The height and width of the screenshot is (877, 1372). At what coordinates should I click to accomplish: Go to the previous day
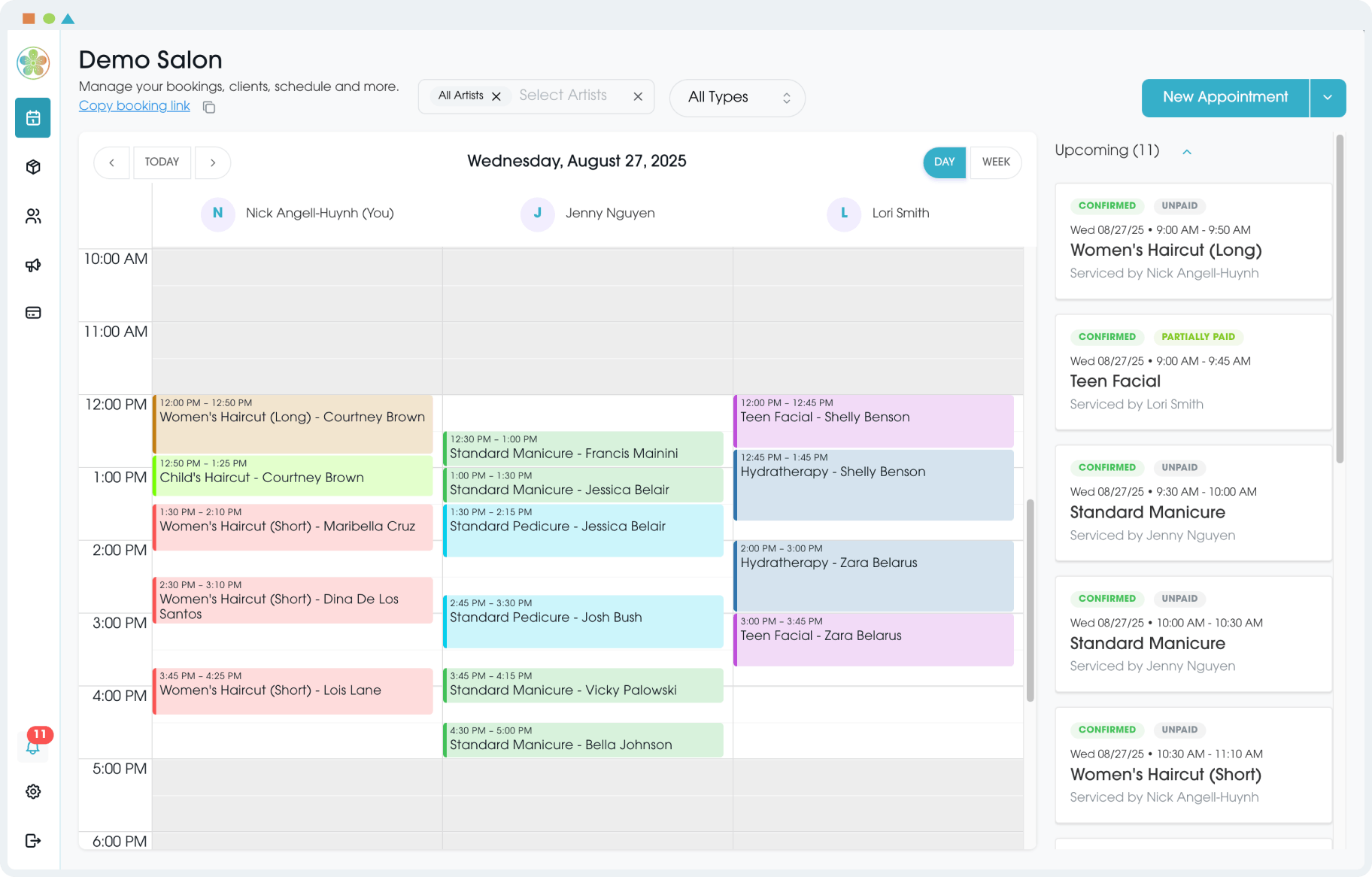point(112,162)
